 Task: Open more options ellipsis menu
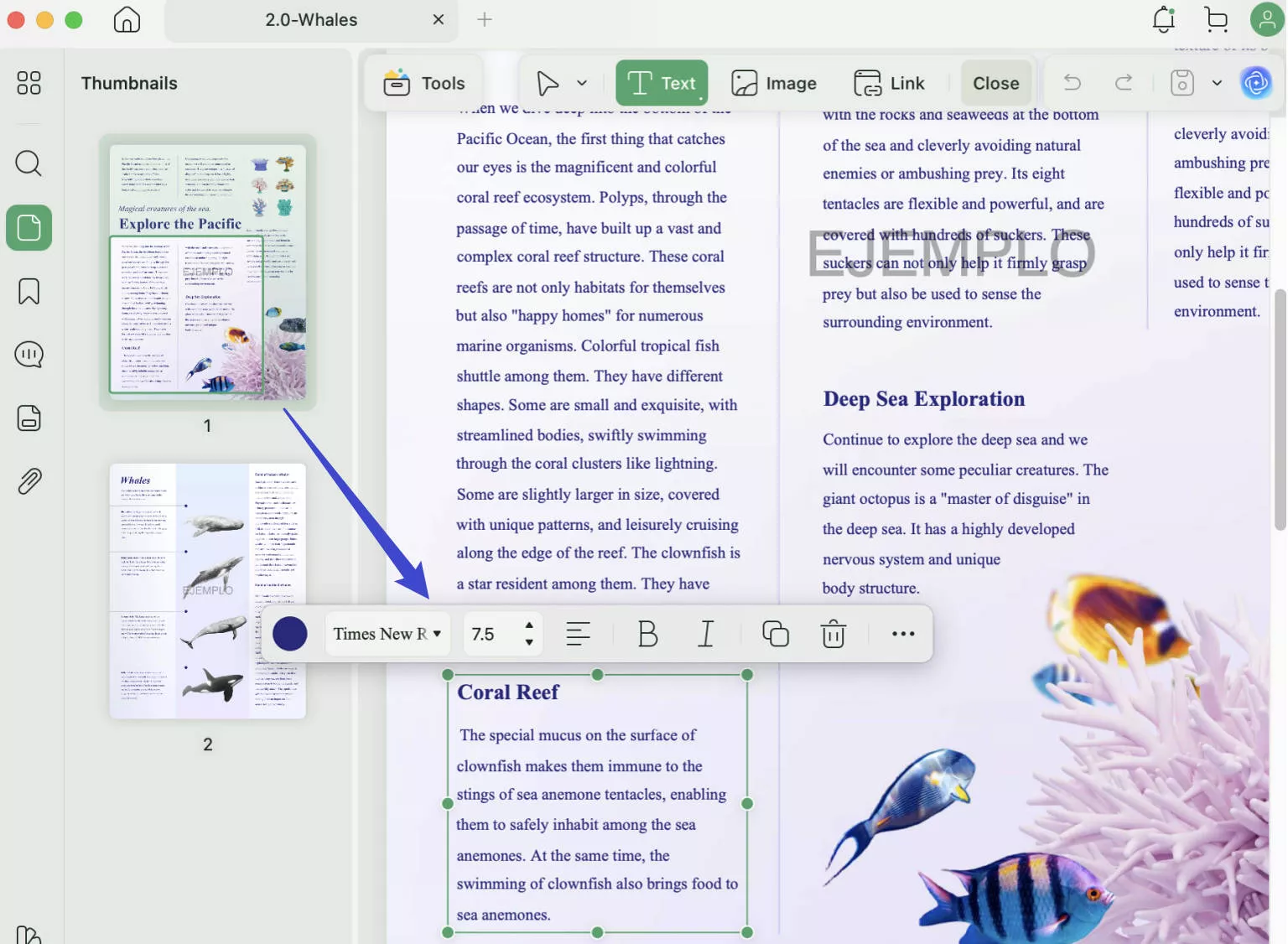(x=903, y=634)
